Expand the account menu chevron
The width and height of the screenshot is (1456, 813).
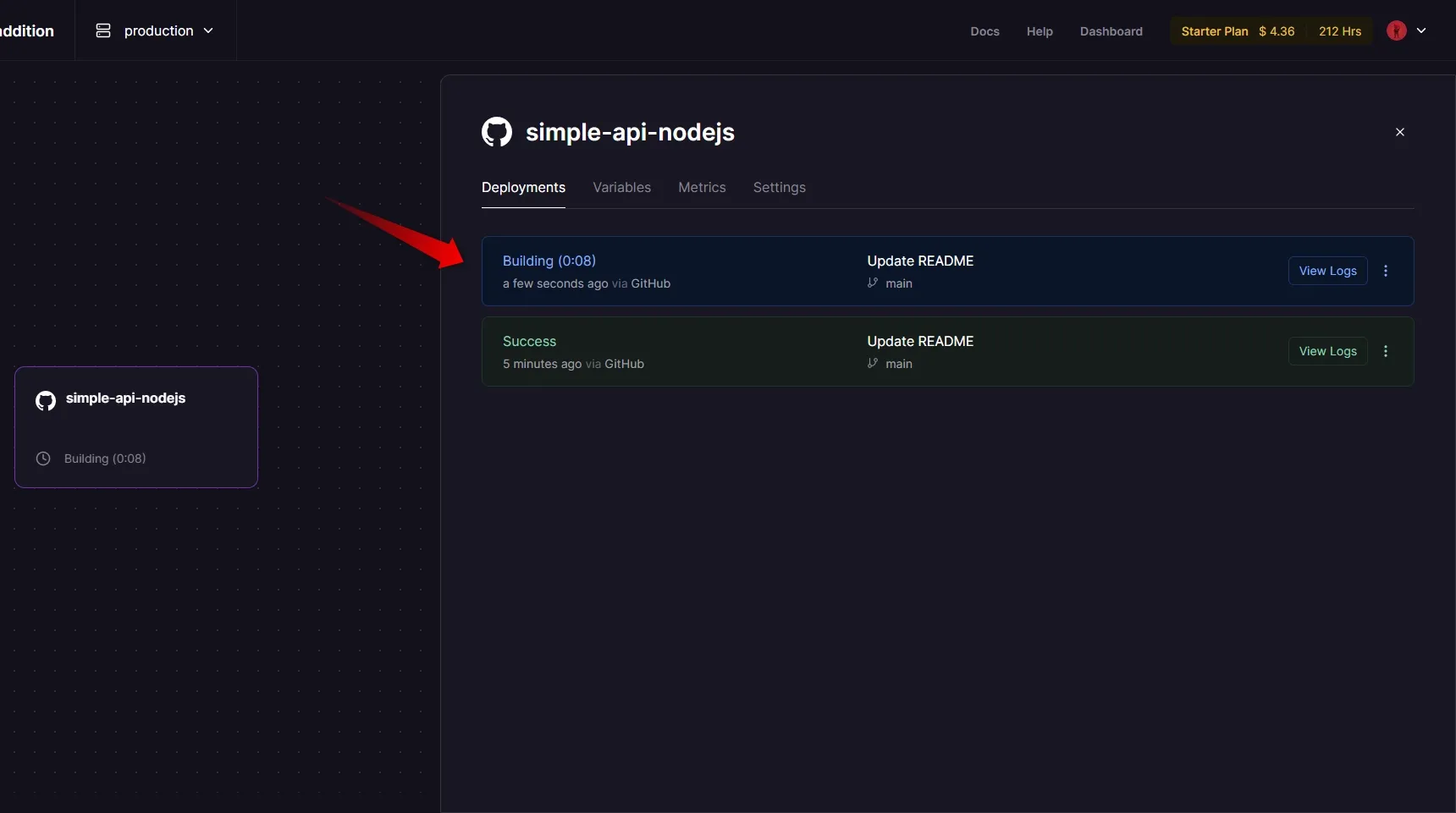click(x=1421, y=30)
